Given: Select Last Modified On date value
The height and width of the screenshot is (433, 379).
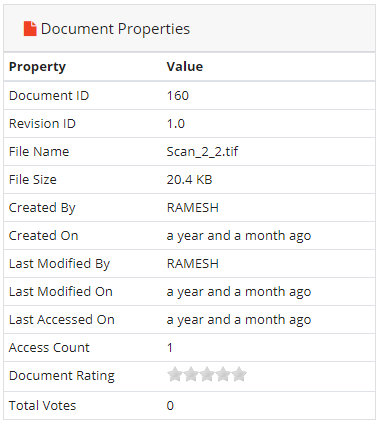Looking at the screenshot, I should tap(239, 292).
